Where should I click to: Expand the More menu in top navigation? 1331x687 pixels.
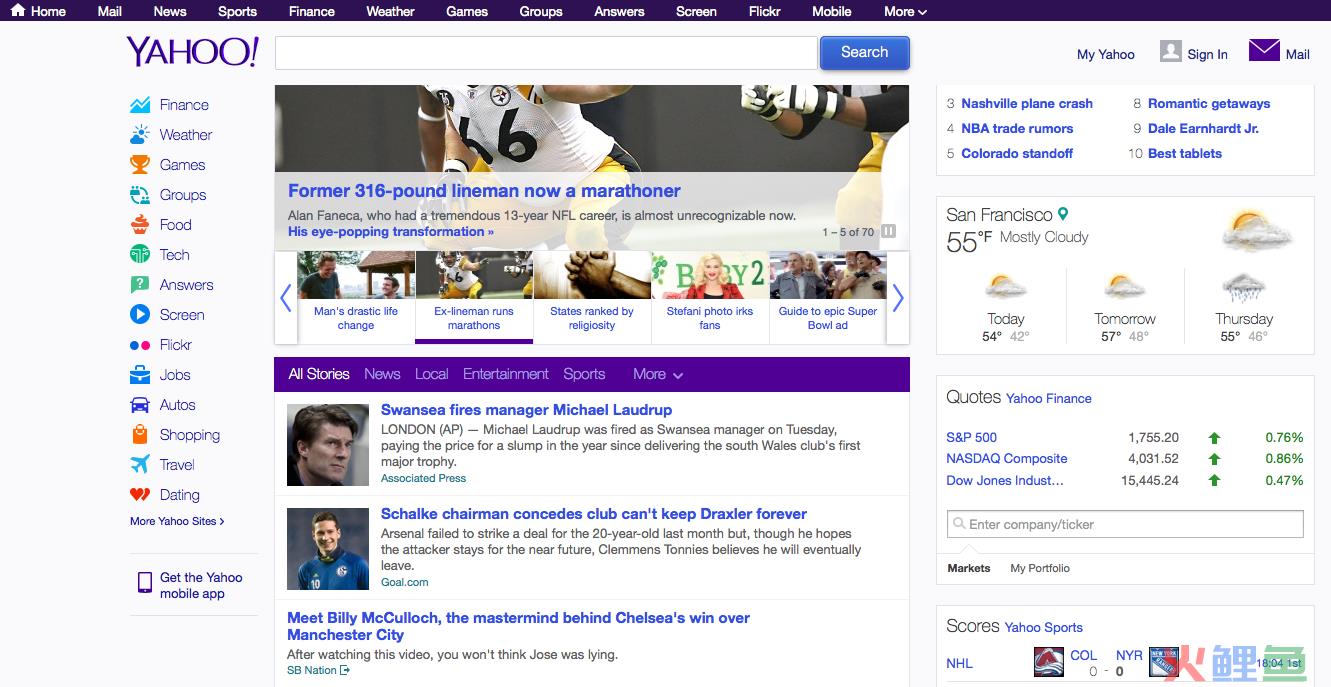[905, 11]
